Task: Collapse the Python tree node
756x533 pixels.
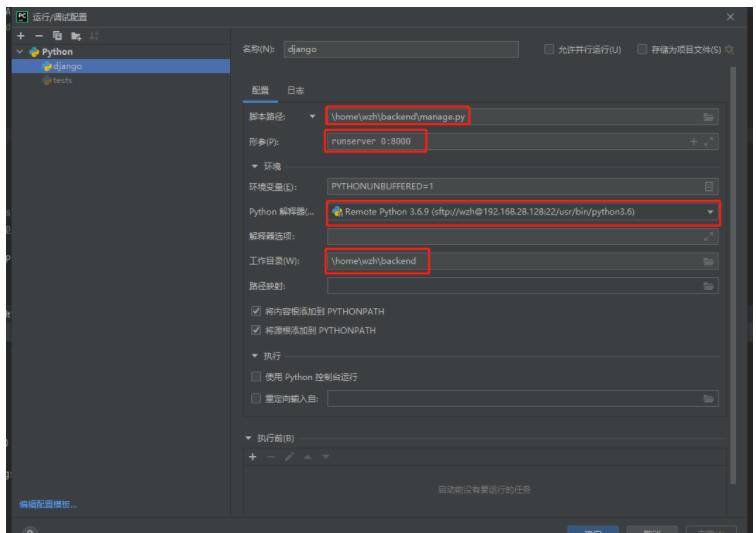Action: coord(20,51)
